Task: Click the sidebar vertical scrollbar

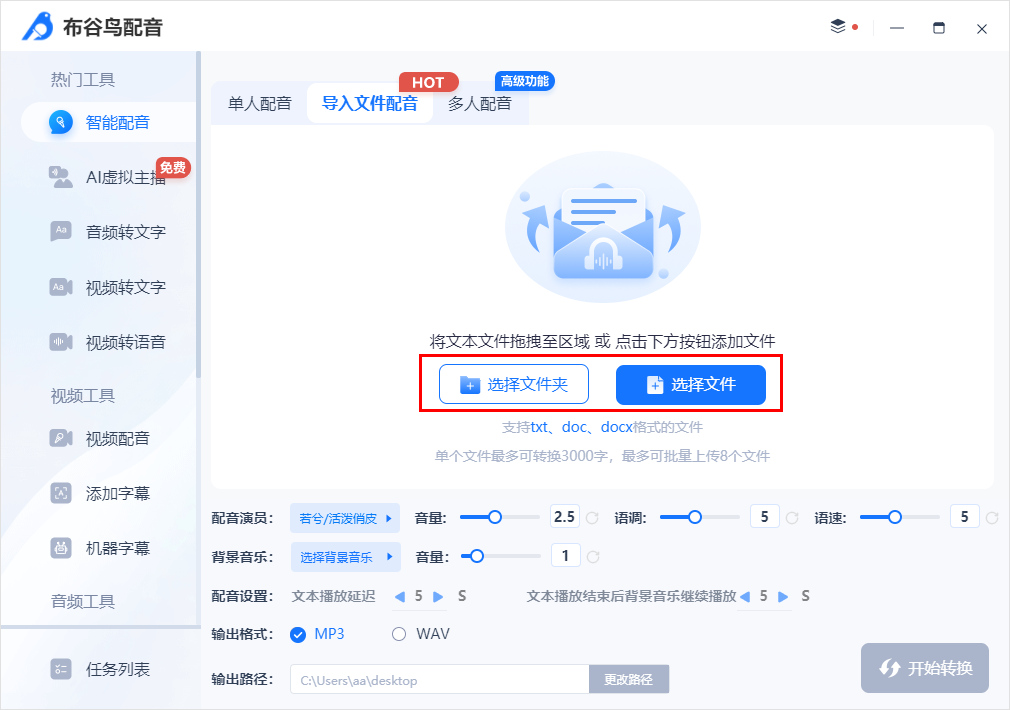Action: pyautogui.click(x=198, y=215)
